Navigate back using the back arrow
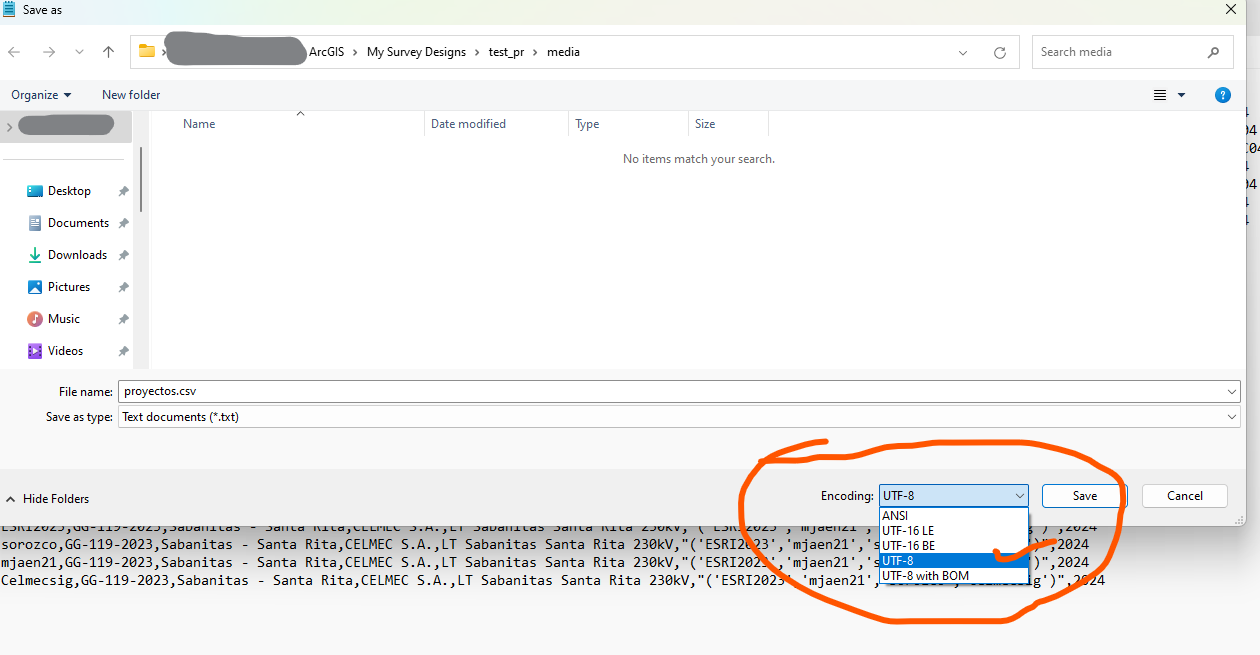1260x655 pixels. 17,51
